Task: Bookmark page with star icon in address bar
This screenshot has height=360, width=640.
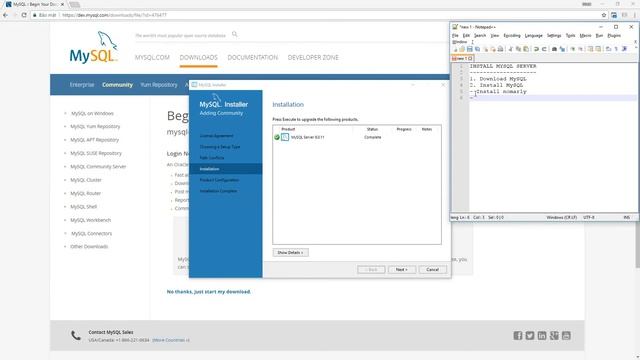Action: click(604, 15)
